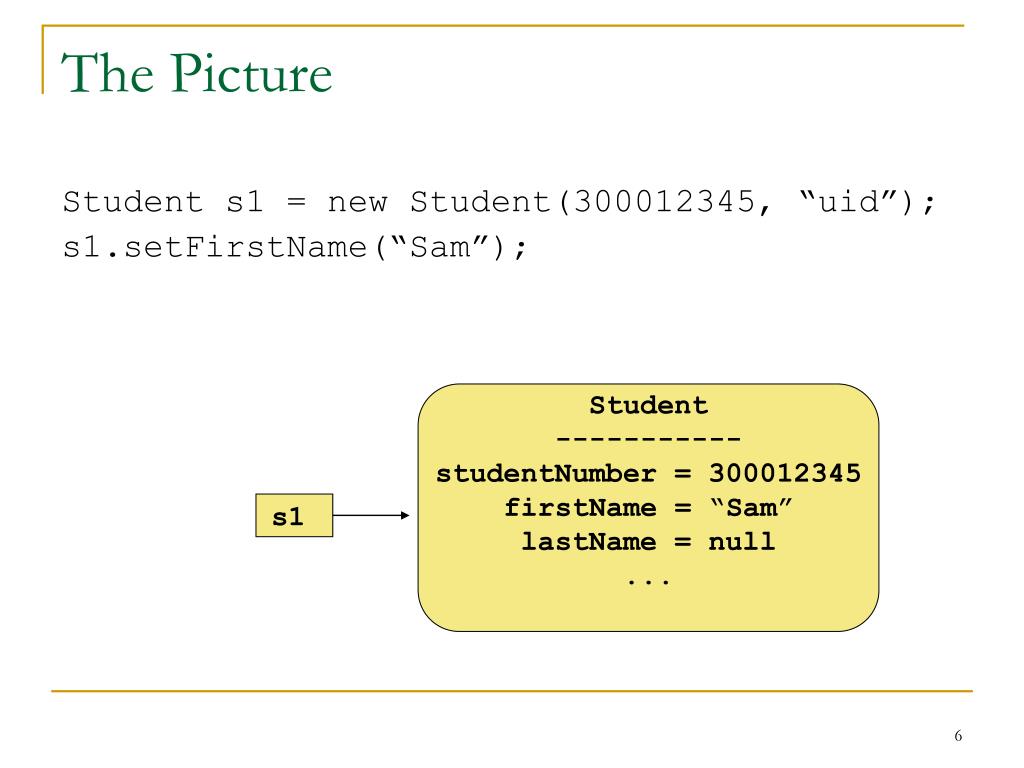Select the s1 variable box
1024x768 pixels.
(x=294, y=515)
